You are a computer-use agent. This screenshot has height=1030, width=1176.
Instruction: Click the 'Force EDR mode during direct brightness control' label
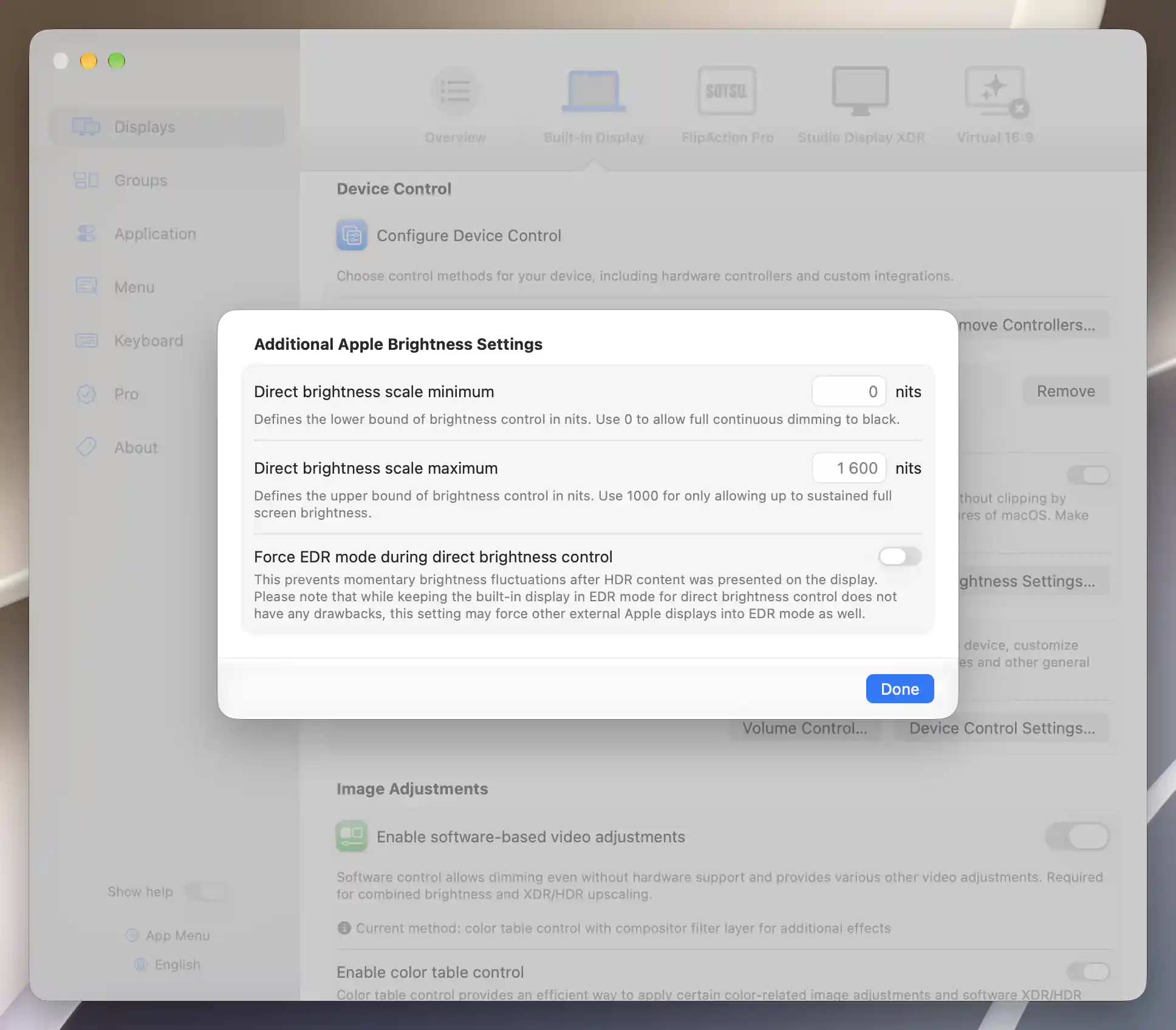(x=433, y=557)
